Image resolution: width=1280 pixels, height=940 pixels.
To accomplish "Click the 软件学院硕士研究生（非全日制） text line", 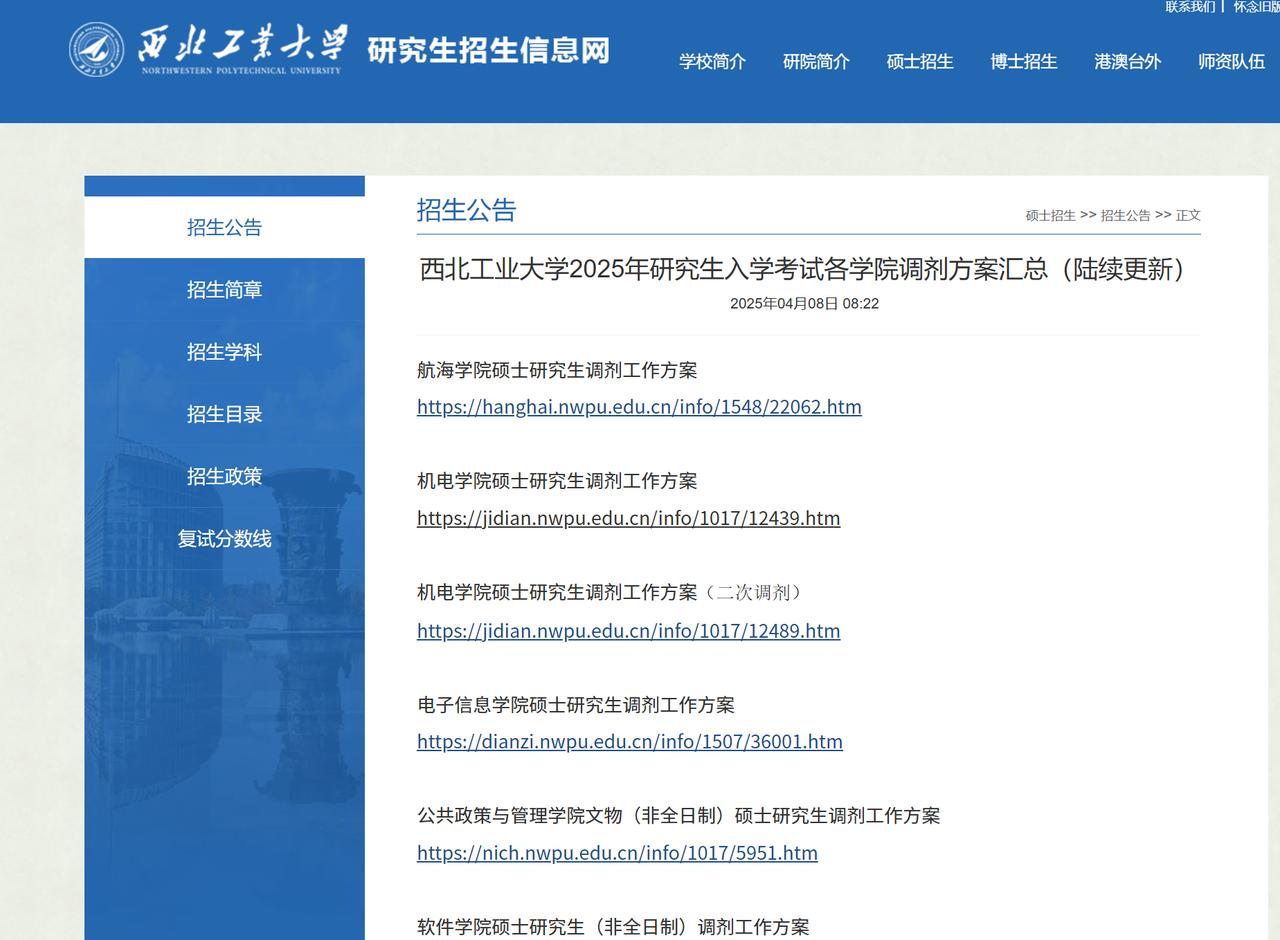I will coord(613,927).
